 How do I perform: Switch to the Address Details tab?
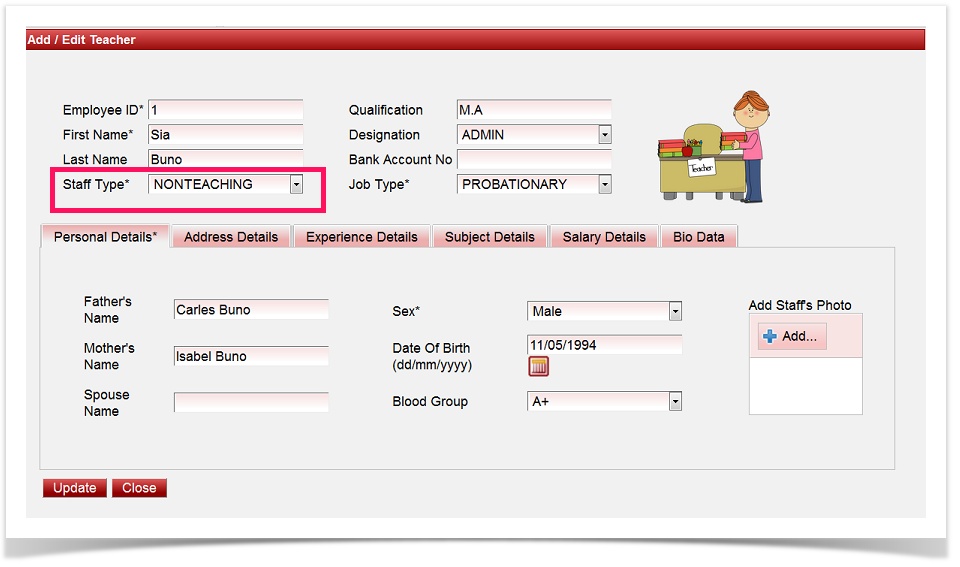click(231, 237)
